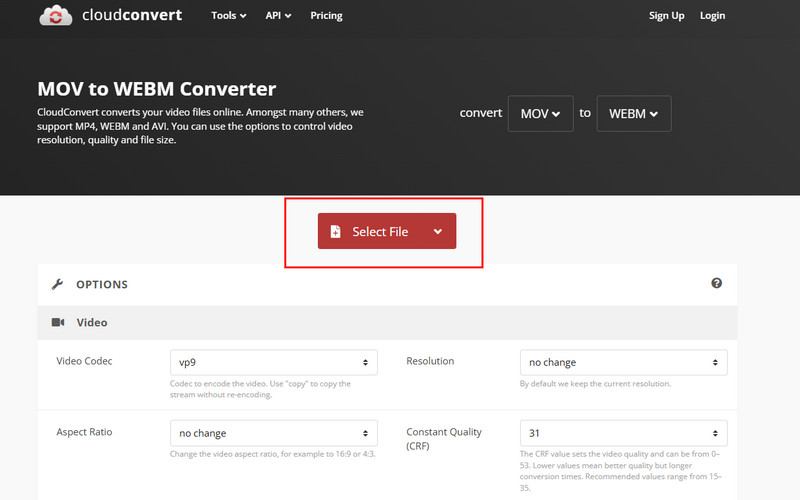Click the MOV to WEBM Converter heading
This screenshot has width=800, height=500.
pos(157,89)
